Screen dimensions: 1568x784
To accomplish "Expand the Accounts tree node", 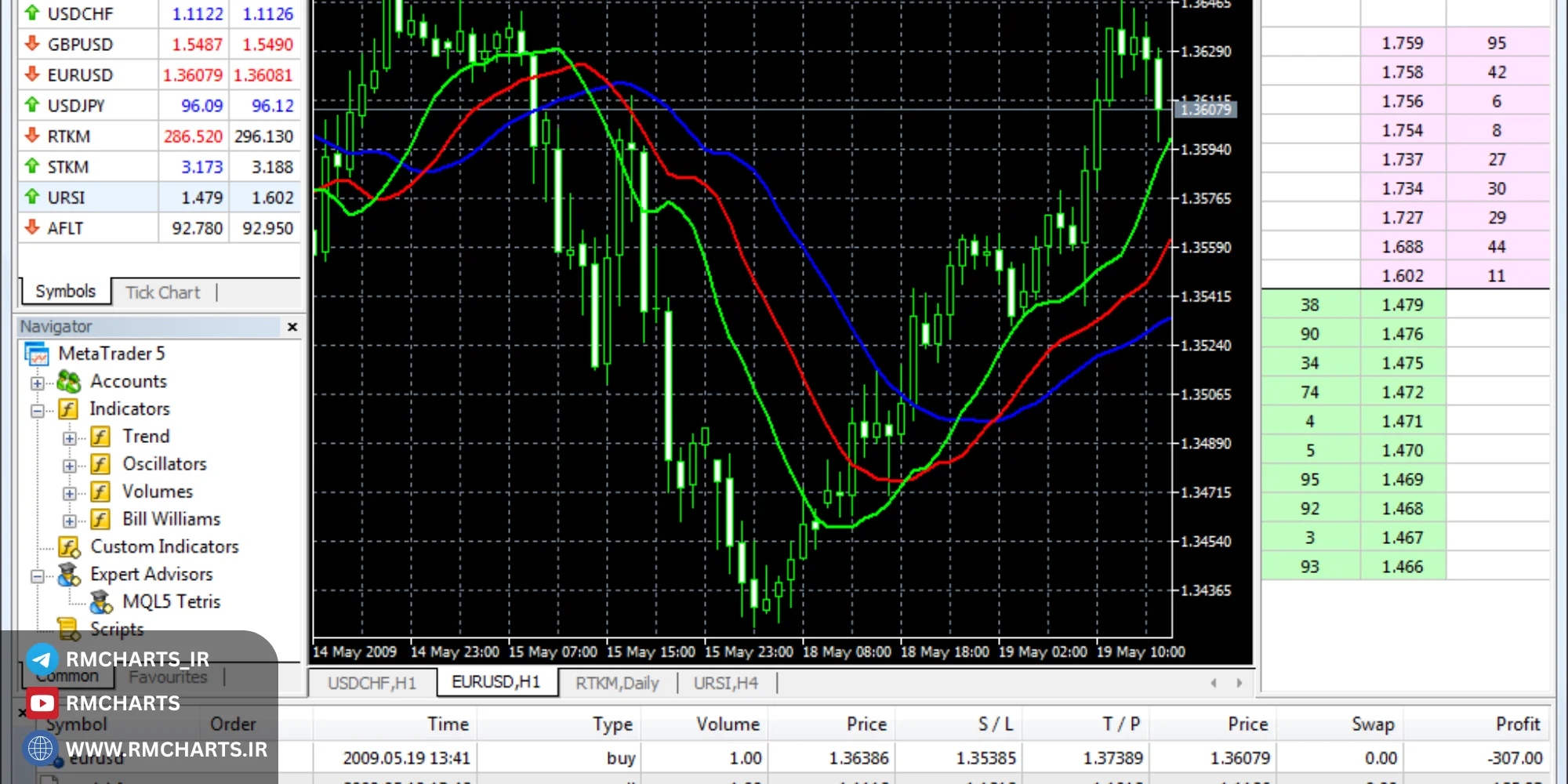I will (37, 383).
